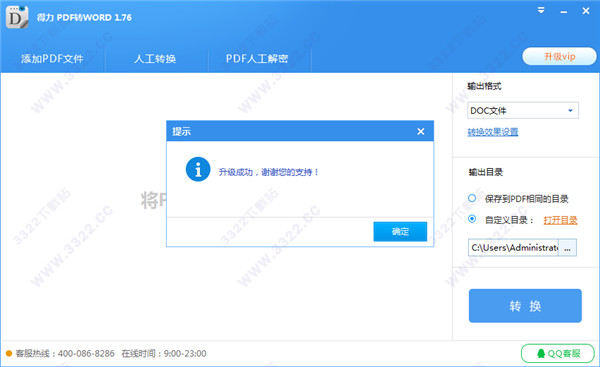Click the QQ客服 penguin button
This screenshot has width=600, height=367.
click(x=558, y=353)
